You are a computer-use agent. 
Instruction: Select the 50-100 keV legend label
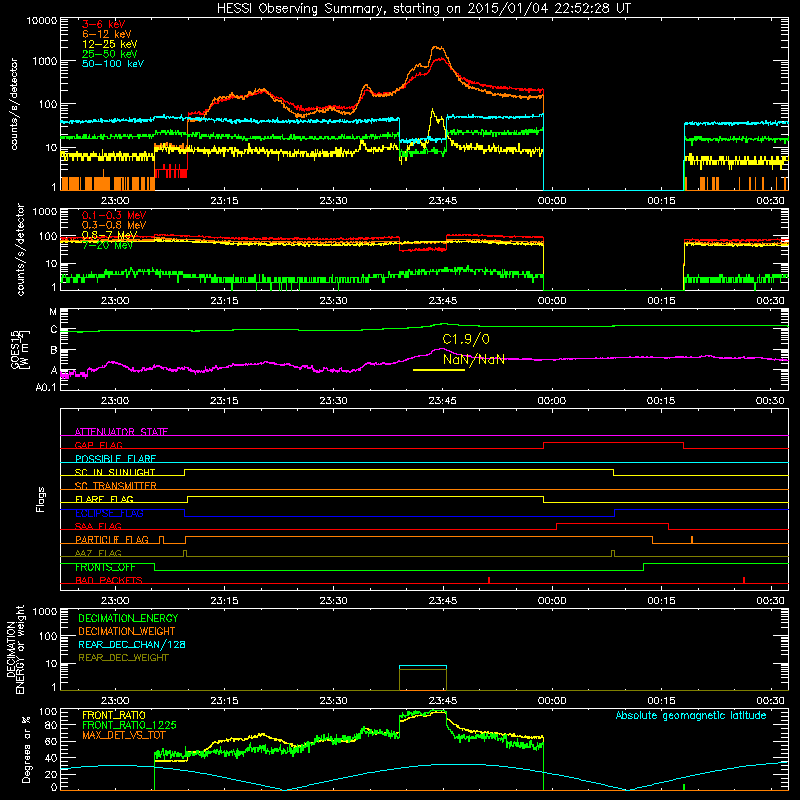click(113, 63)
